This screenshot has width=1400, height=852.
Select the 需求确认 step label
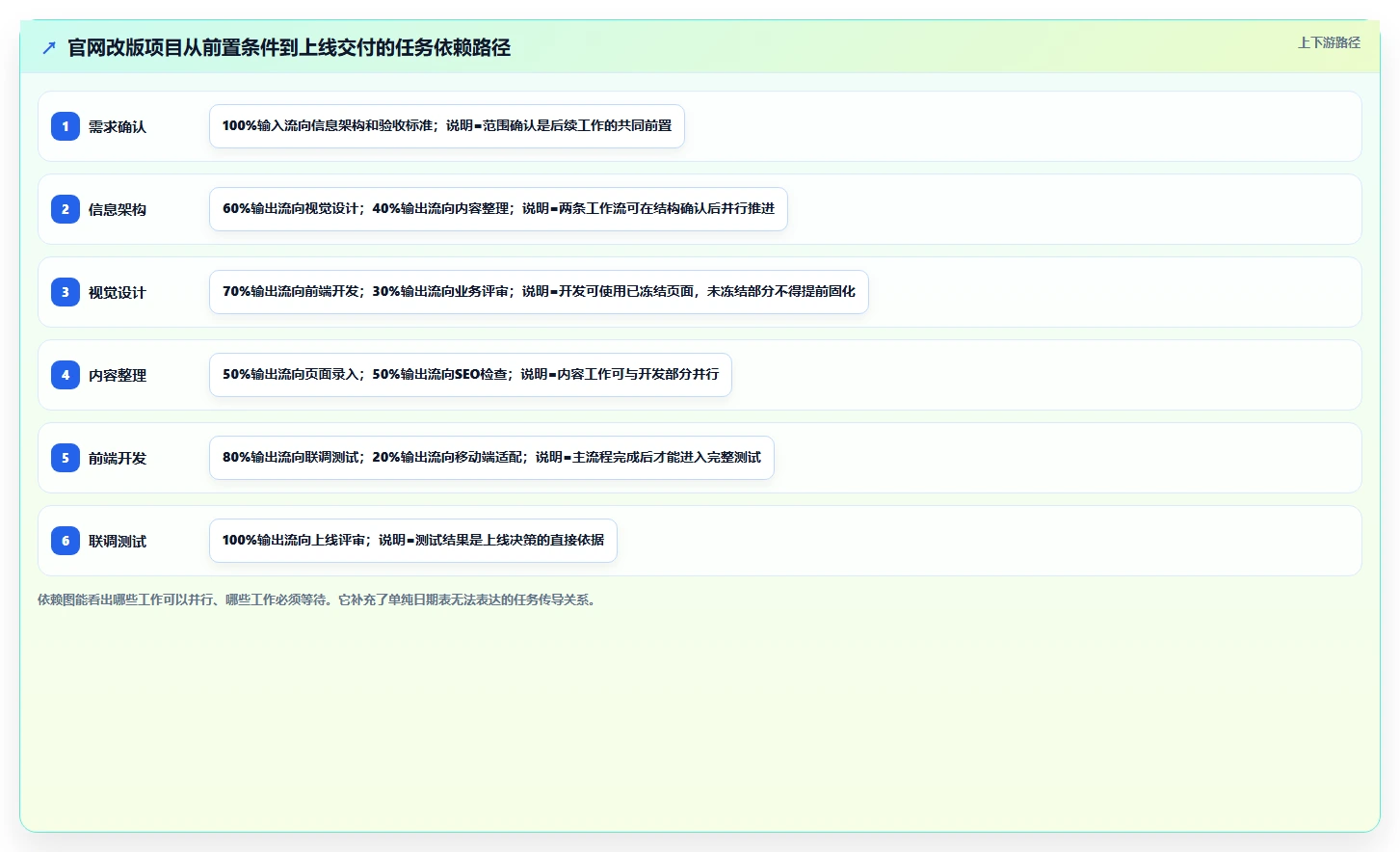coord(118,127)
